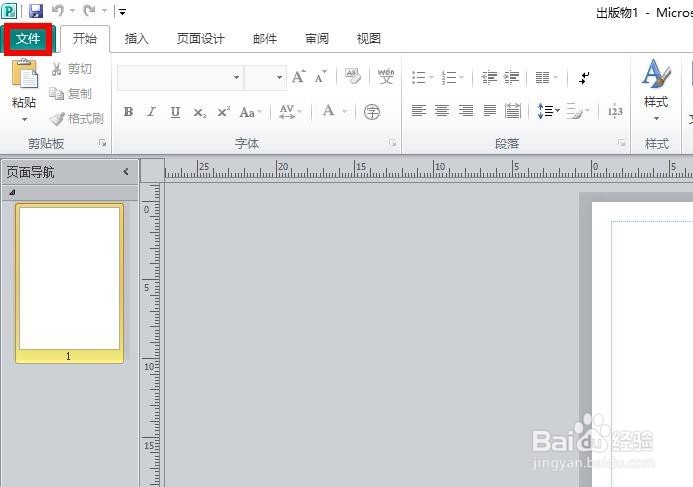Click the Clear Formatting icon
This screenshot has width=693, height=487.
pyautogui.click(x=353, y=77)
